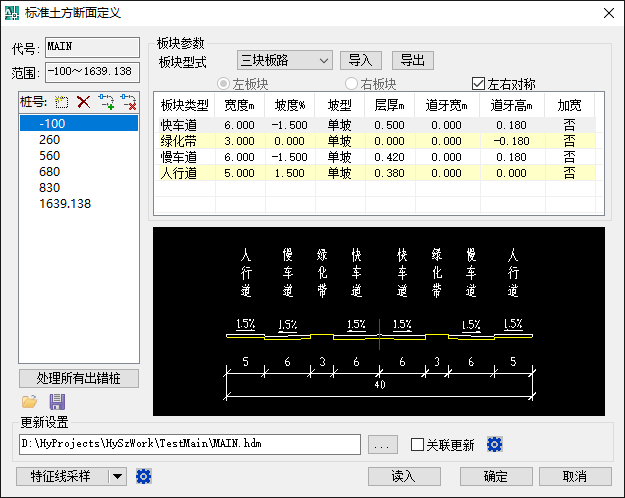Click 人行道 layer thickness 0.380
This screenshot has height=498, width=625.
point(389,173)
